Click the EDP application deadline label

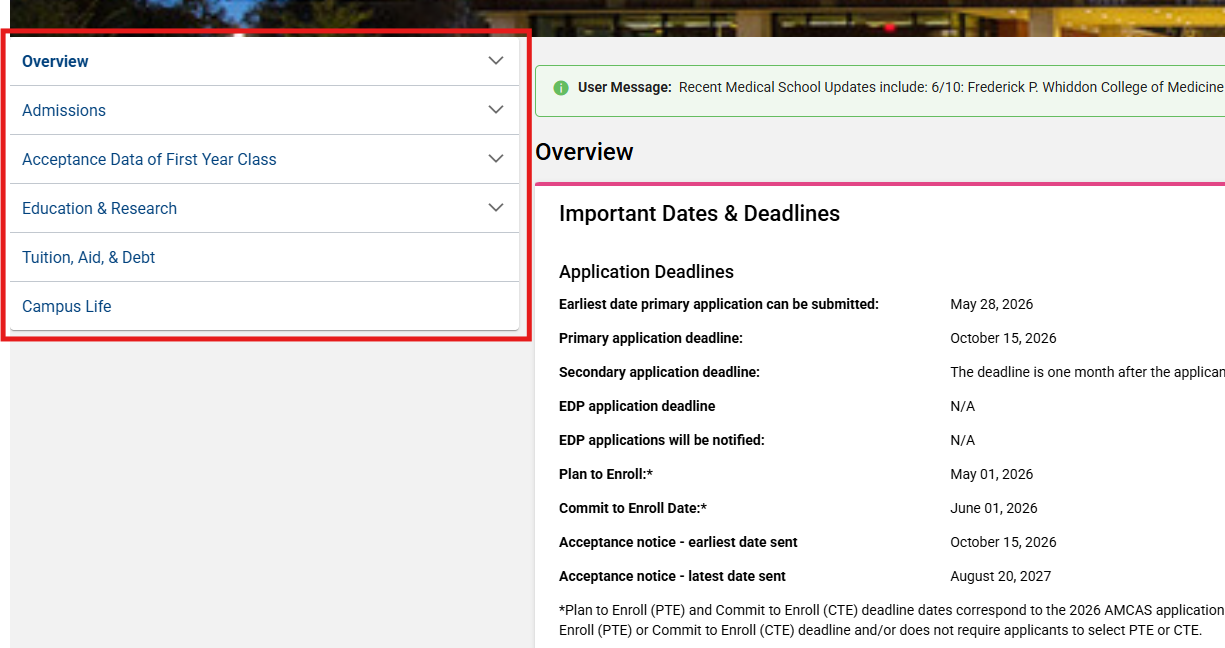pos(637,406)
